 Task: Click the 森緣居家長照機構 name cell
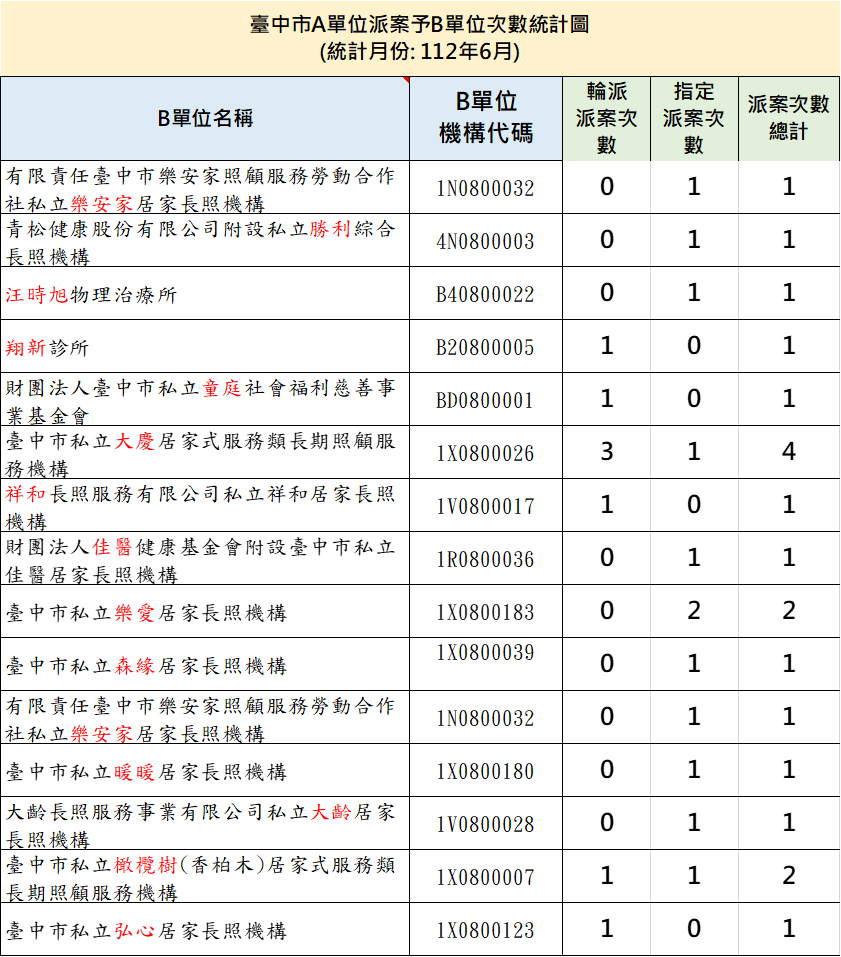[x=205, y=665]
